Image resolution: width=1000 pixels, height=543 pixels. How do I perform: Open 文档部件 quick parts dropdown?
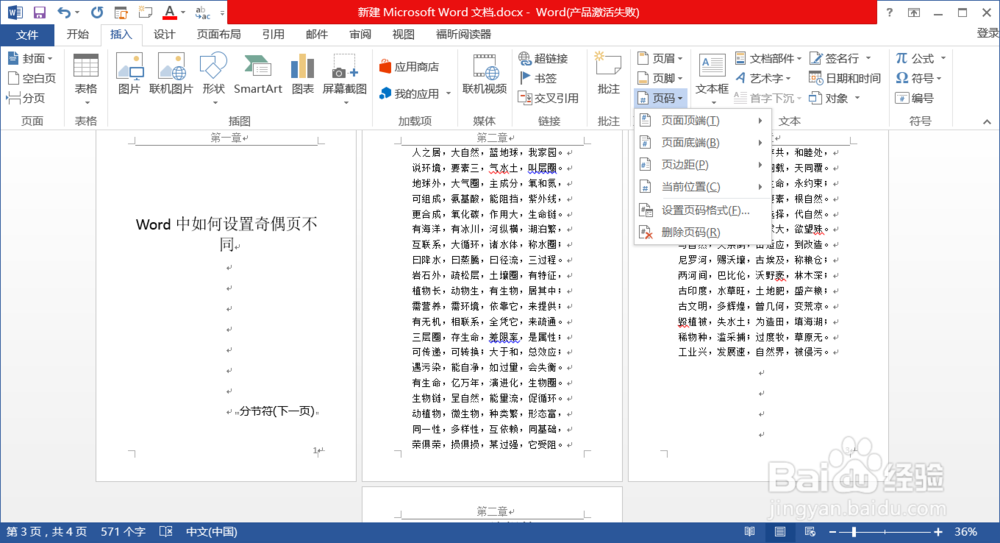point(768,59)
